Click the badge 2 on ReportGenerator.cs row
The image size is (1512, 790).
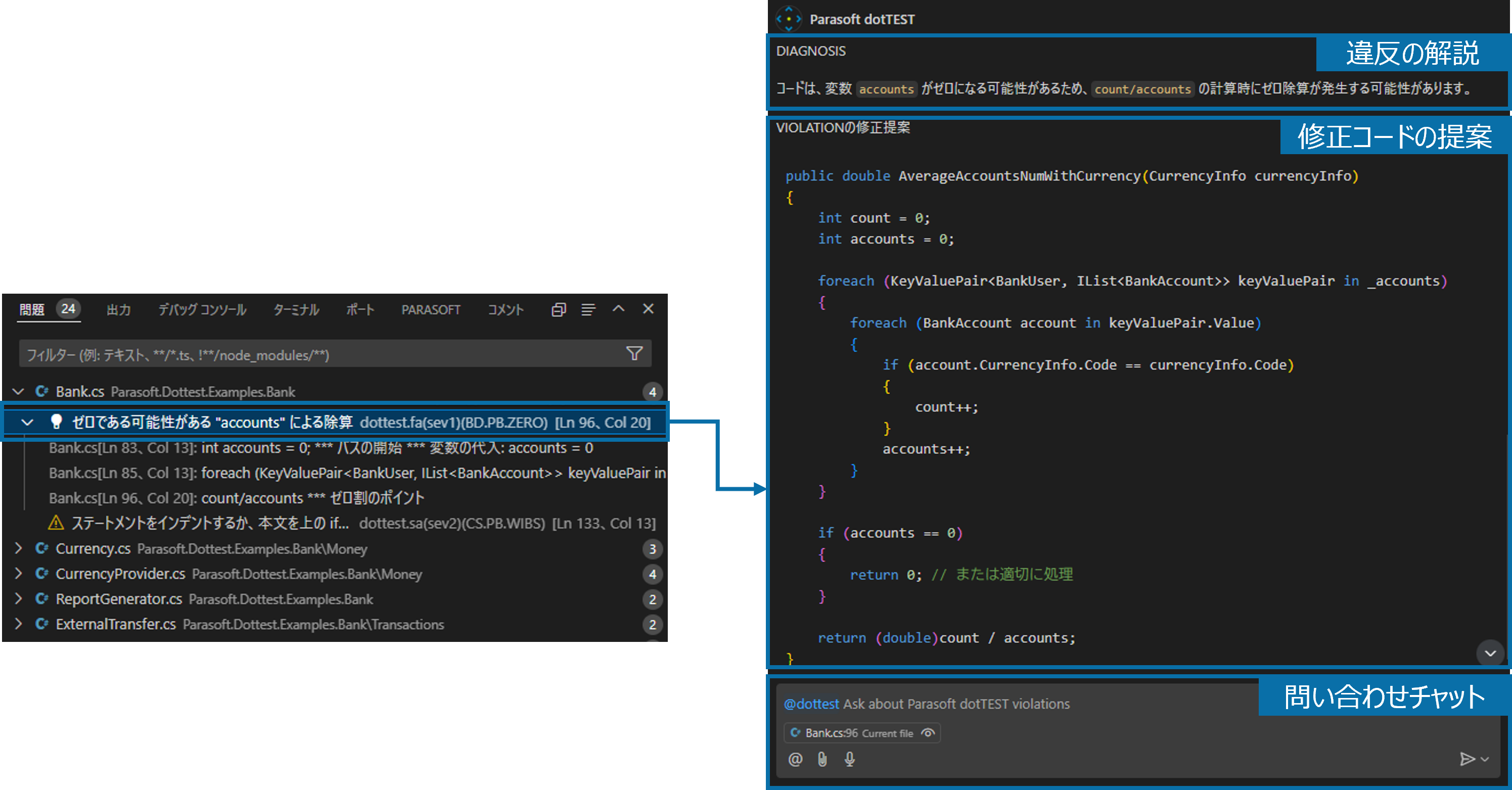click(x=652, y=599)
